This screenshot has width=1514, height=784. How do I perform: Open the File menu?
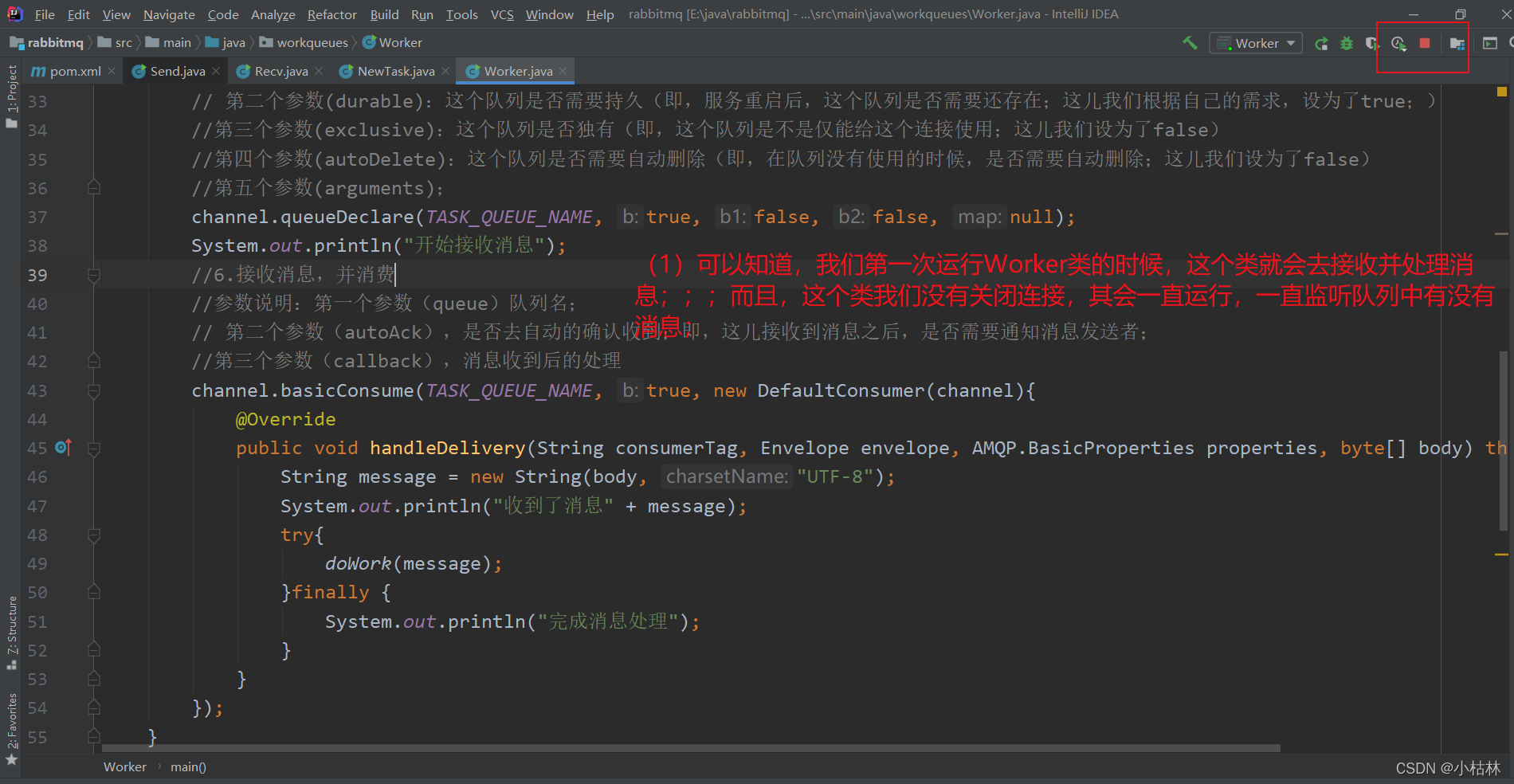pos(45,14)
